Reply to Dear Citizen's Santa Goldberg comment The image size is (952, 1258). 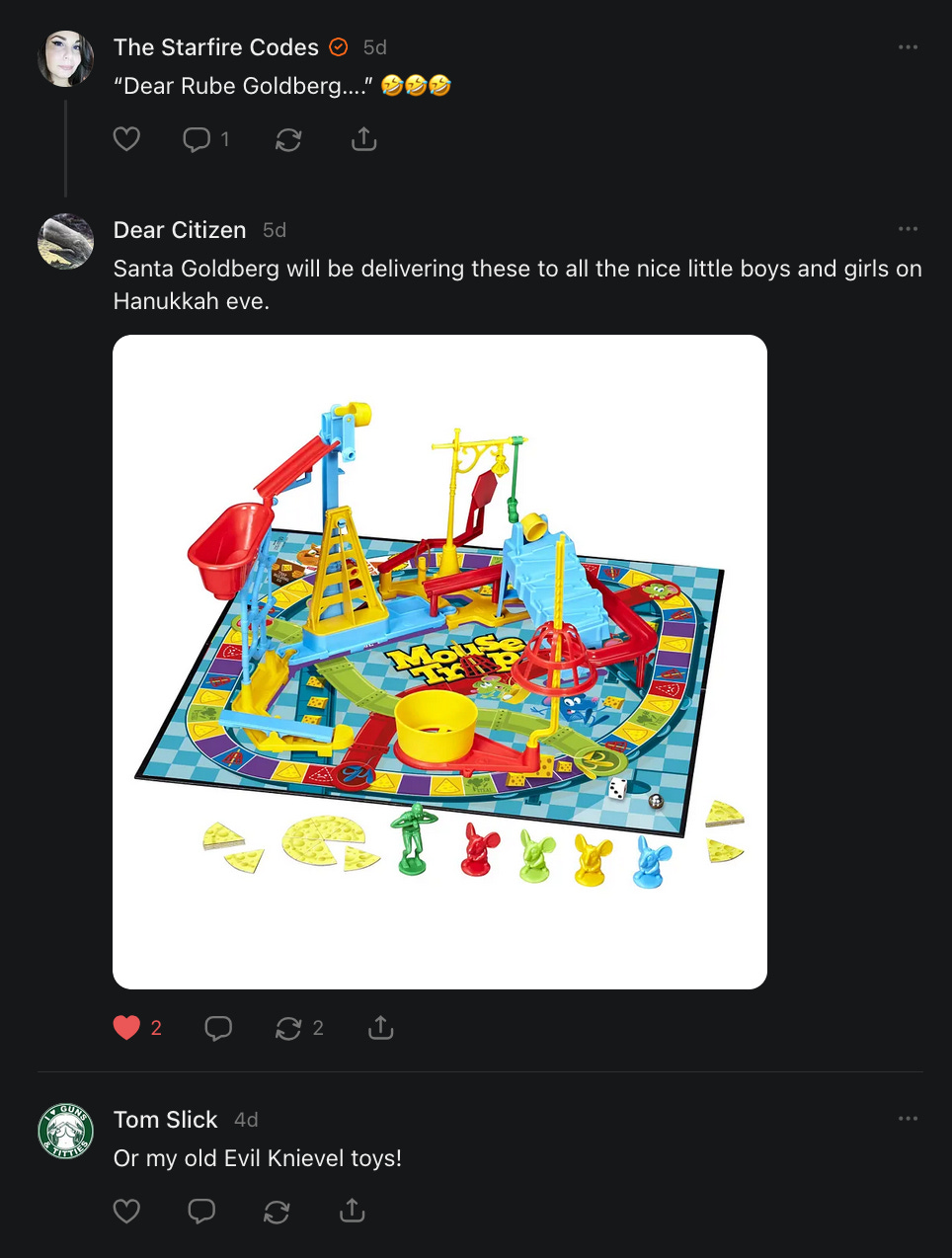[x=218, y=1028]
